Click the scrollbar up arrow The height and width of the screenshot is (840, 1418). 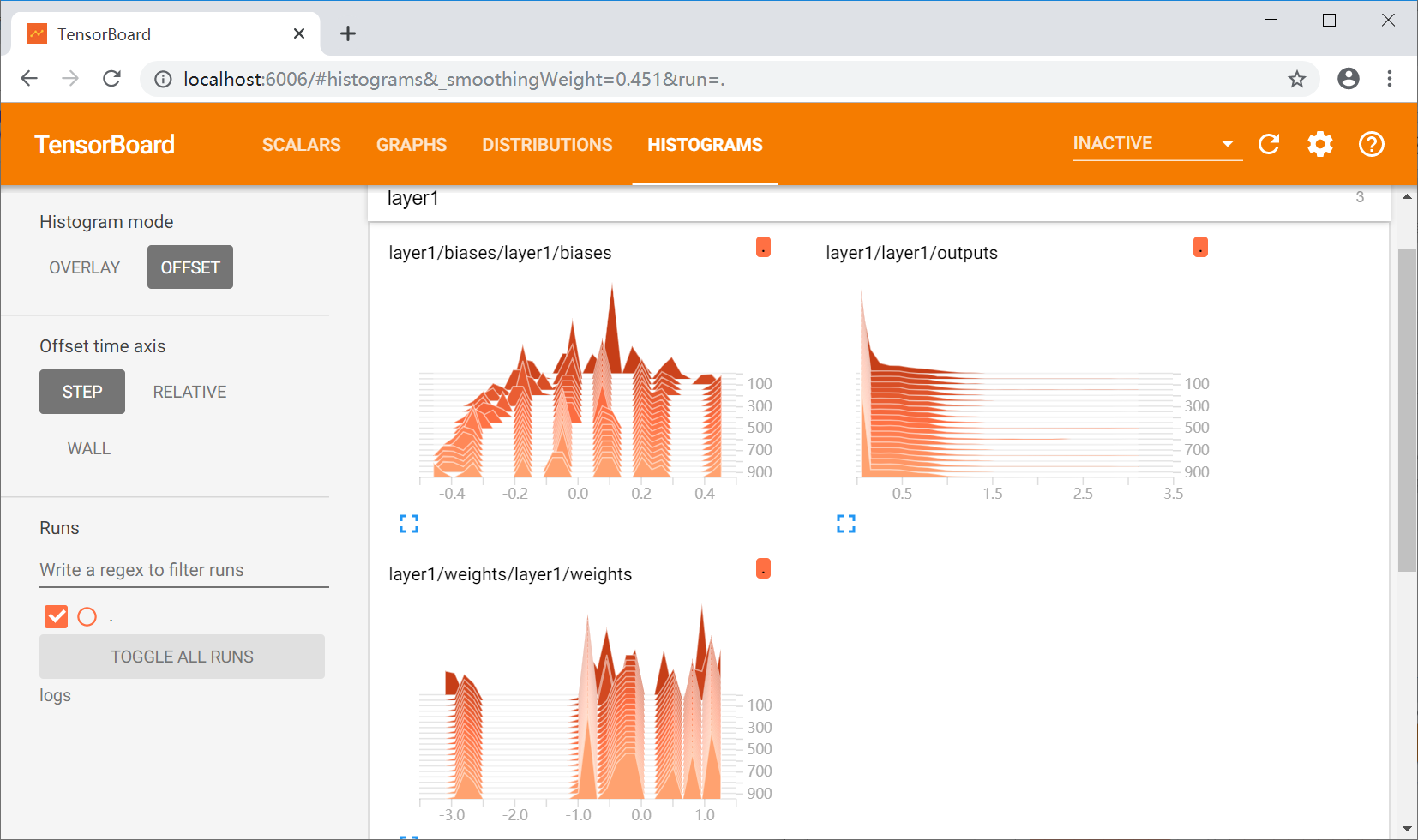tap(1407, 196)
